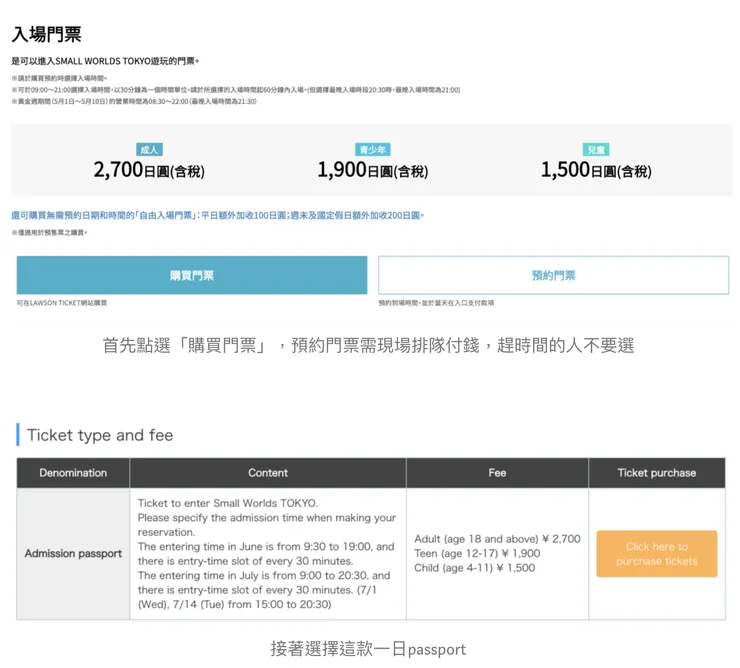Click the 'Denomination' column header

(73, 473)
